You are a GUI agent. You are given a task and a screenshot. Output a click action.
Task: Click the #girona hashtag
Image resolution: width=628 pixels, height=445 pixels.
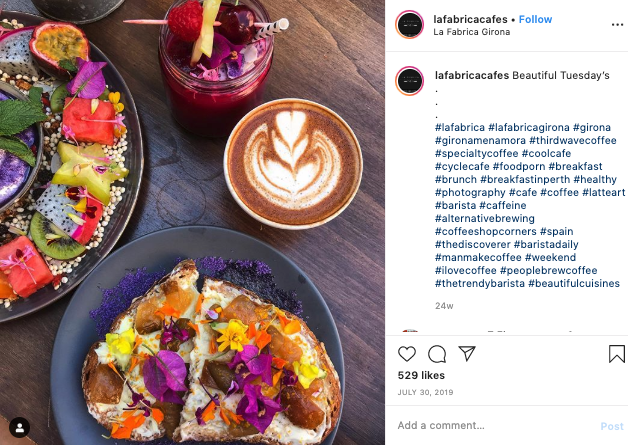point(592,128)
